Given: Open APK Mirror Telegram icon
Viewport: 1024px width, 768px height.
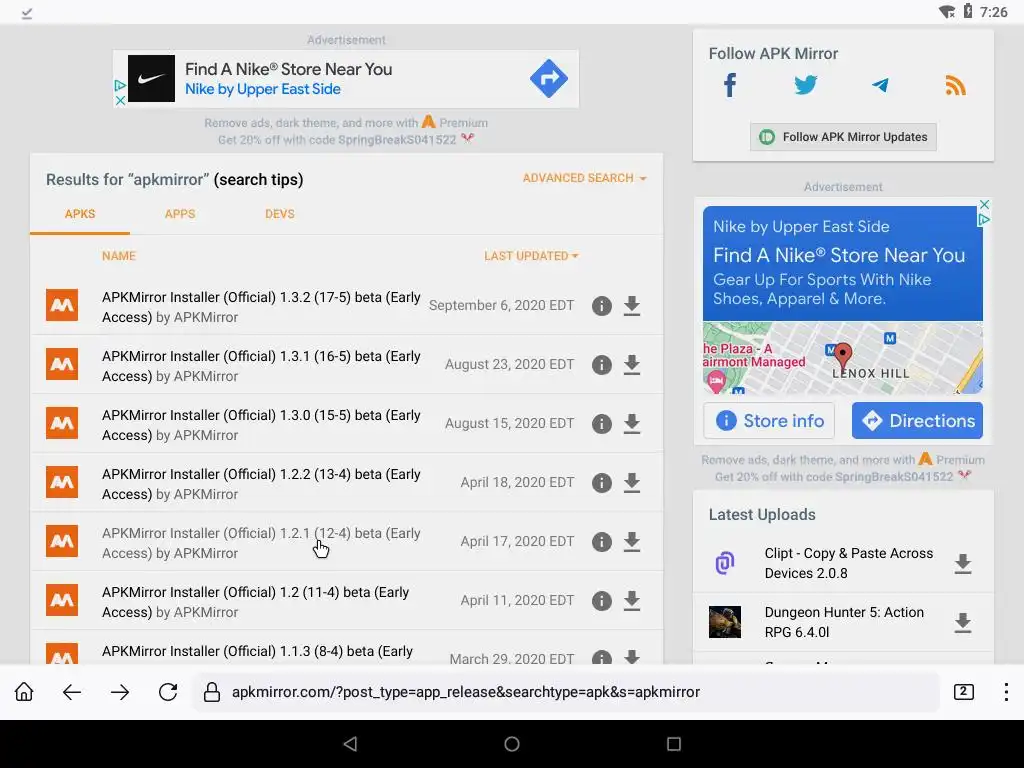Looking at the screenshot, I should coord(880,85).
